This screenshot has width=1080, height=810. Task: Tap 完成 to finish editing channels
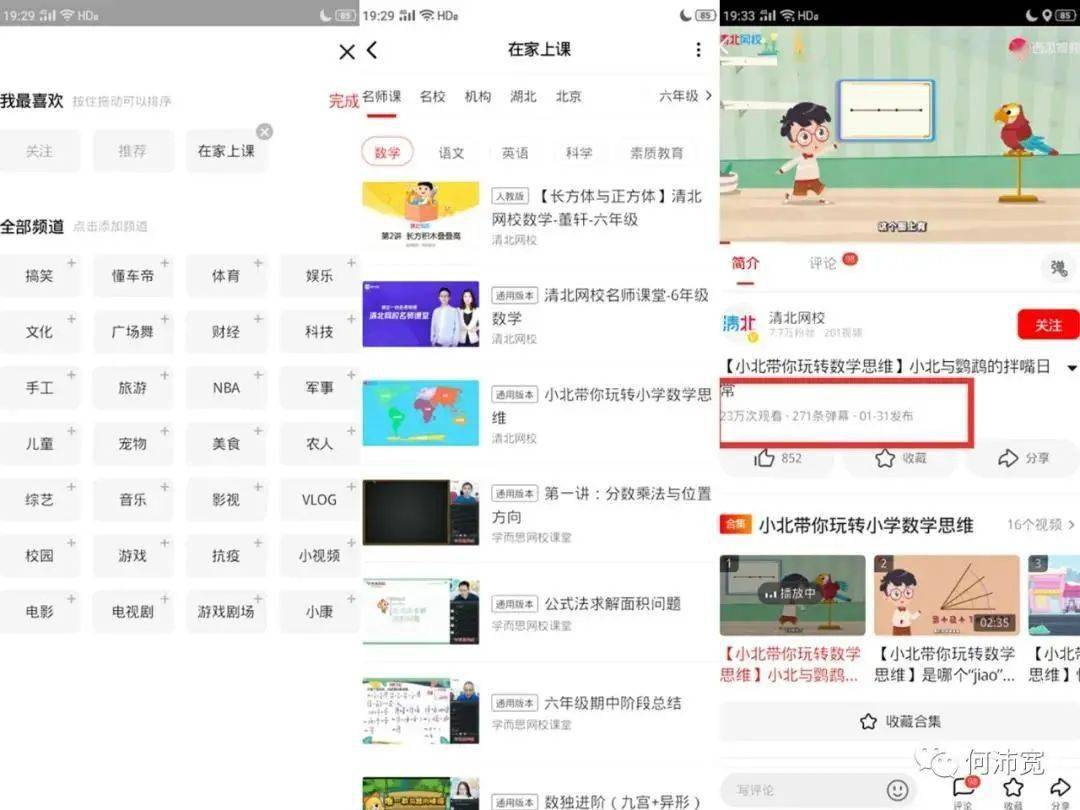click(344, 101)
